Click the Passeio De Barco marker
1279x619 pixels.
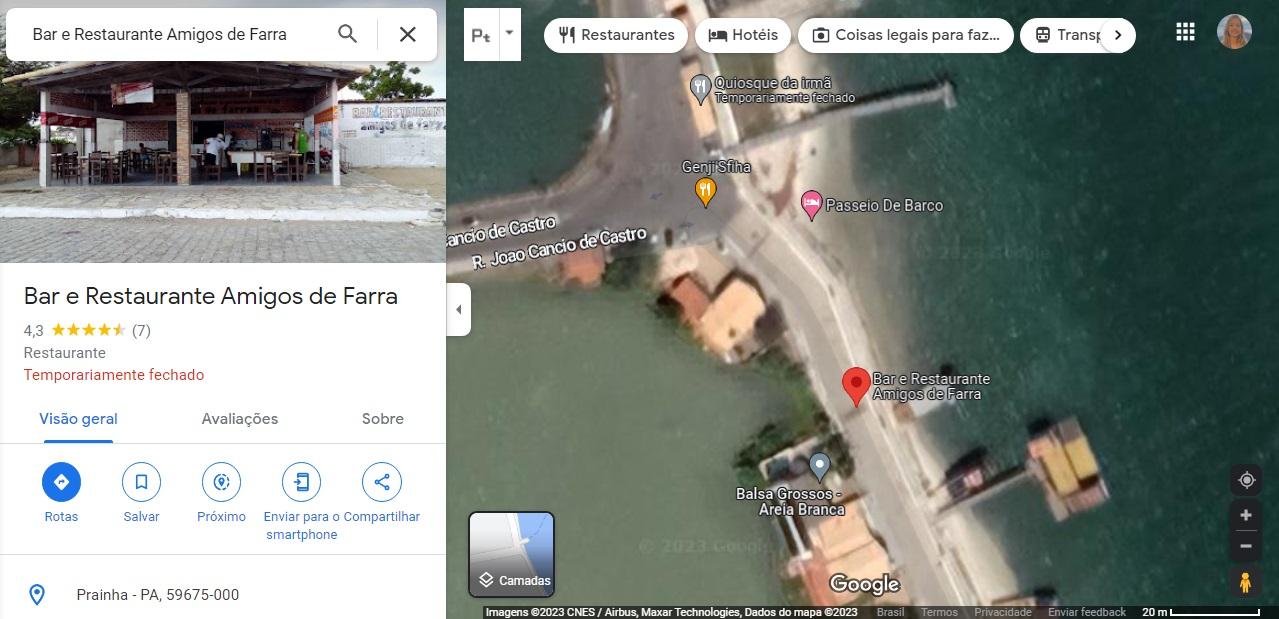point(812,205)
